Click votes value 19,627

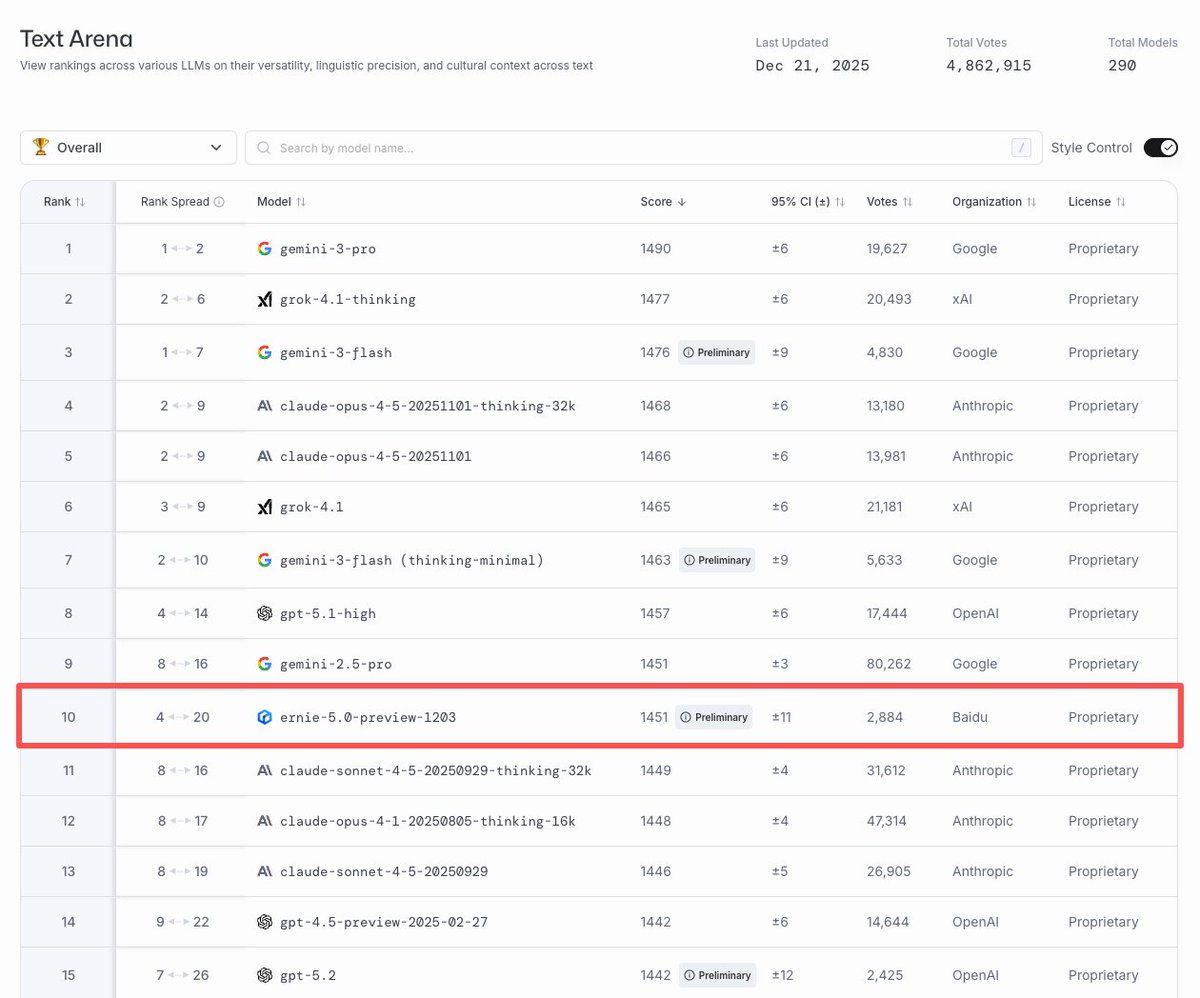(887, 248)
